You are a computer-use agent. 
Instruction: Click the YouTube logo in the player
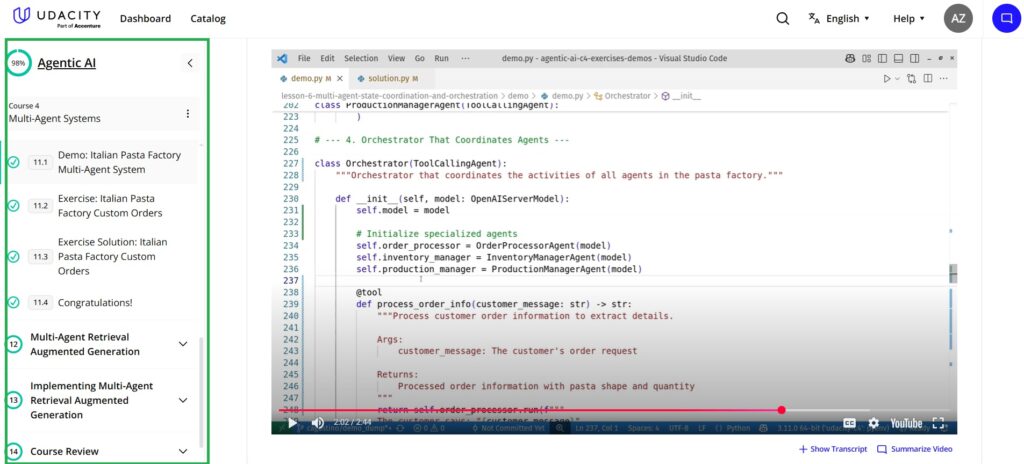(906, 423)
